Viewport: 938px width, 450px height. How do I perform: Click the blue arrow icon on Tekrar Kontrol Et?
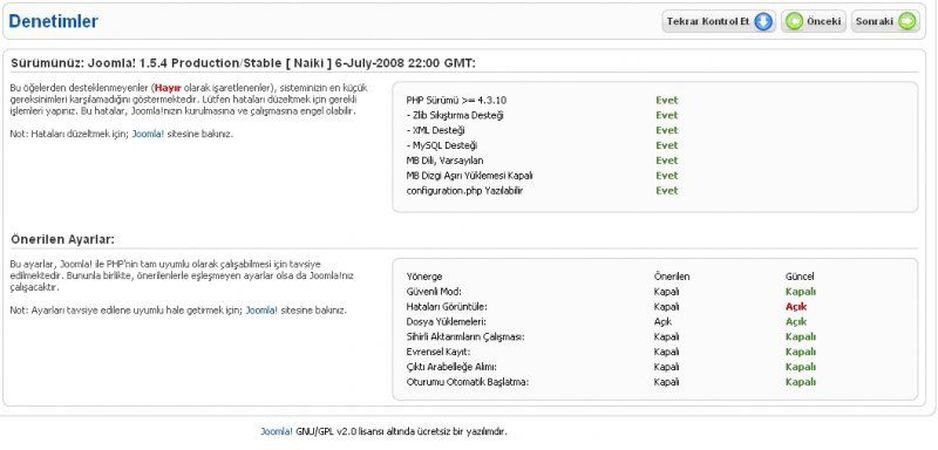click(x=763, y=22)
